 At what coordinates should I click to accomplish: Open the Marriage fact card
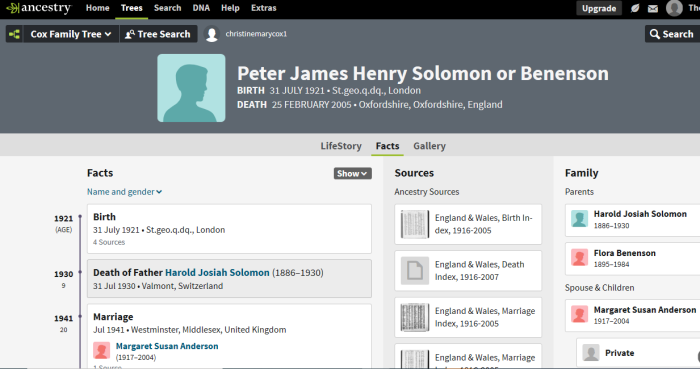point(229,336)
